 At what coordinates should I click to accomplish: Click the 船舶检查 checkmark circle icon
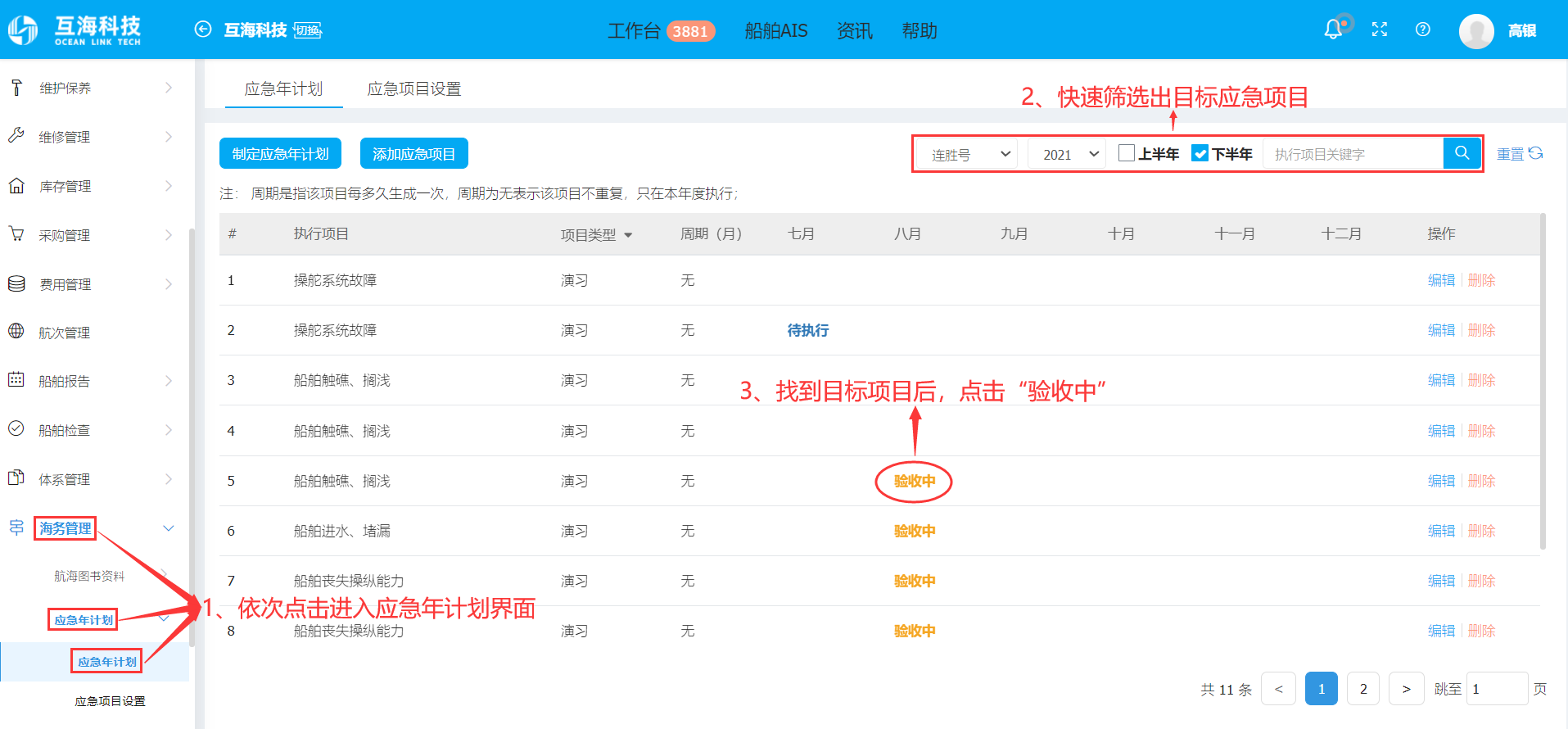[16, 428]
